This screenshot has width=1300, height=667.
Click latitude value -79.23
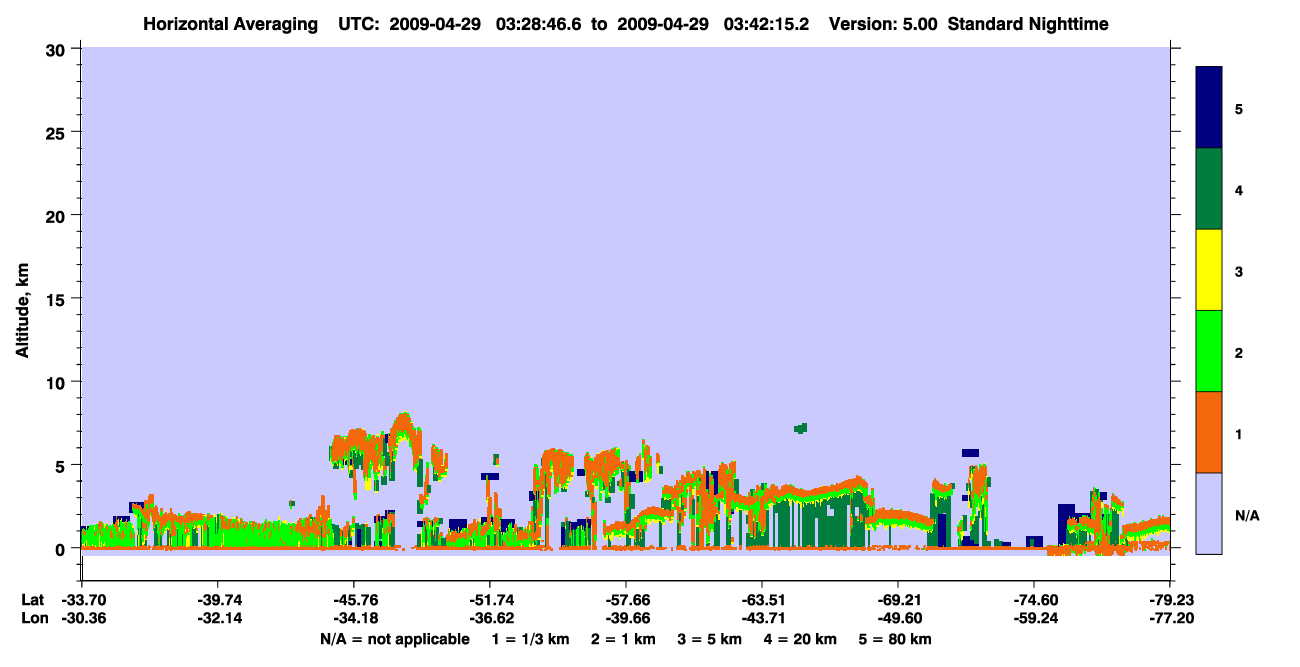(x=1170, y=600)
